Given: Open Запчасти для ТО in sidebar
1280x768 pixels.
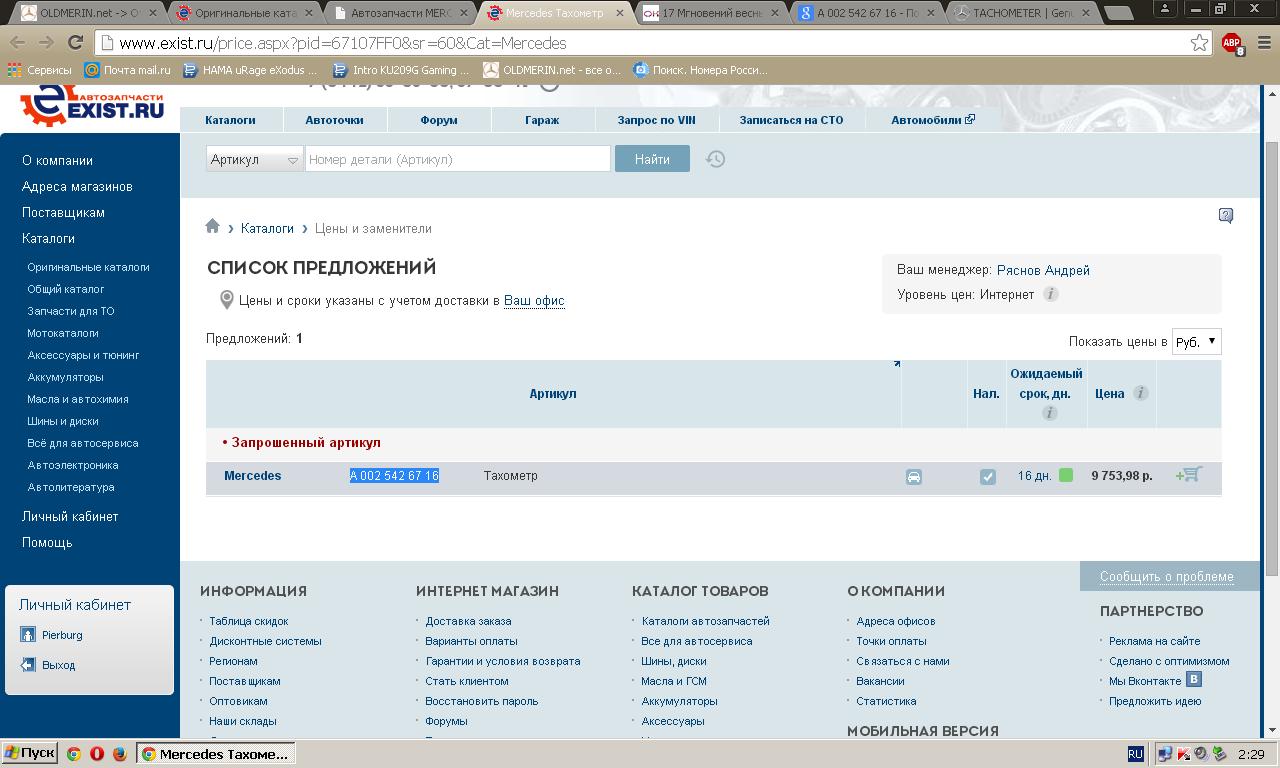Looking at the screenshot, I should point(70,311).
